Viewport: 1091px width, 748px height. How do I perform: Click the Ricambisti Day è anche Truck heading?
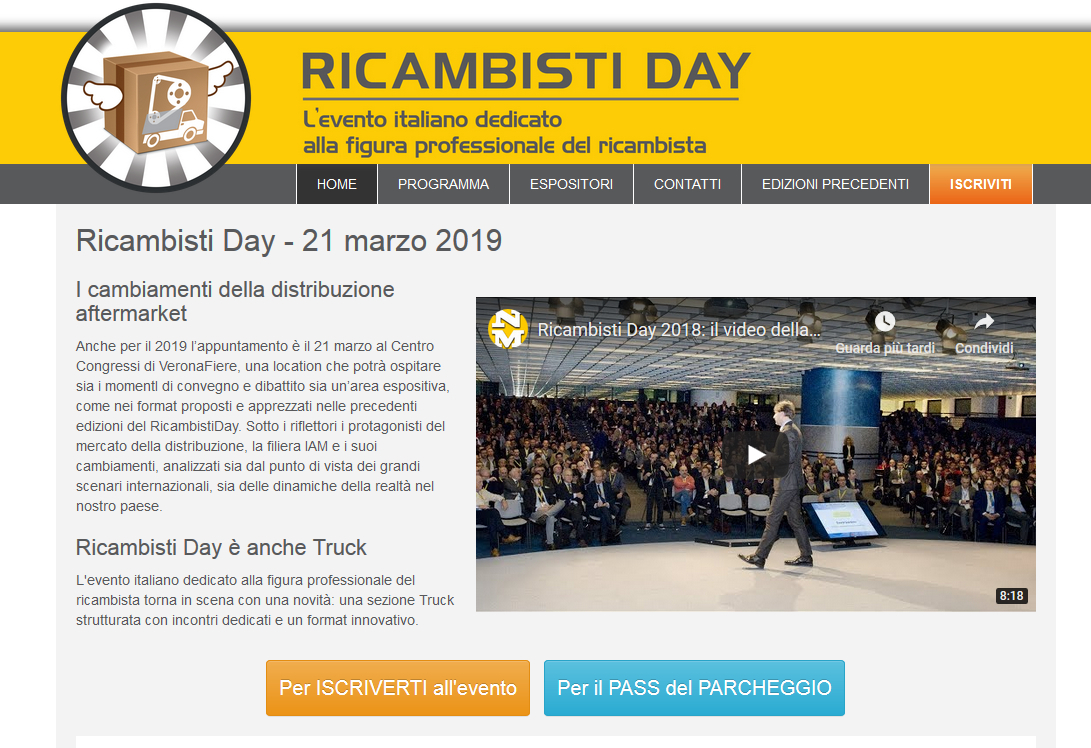[221, 548]
